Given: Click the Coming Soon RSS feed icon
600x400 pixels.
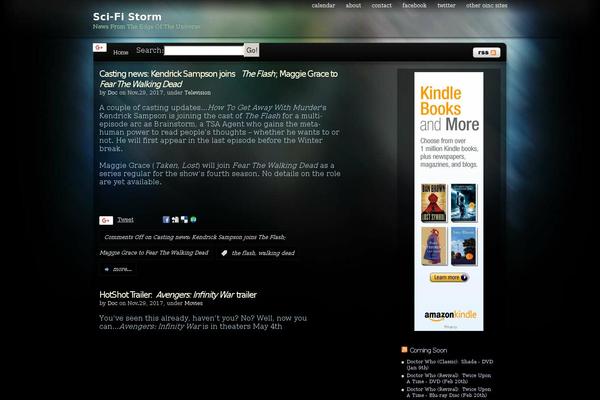Looking at the screenshot, I should tap(404, 349).
